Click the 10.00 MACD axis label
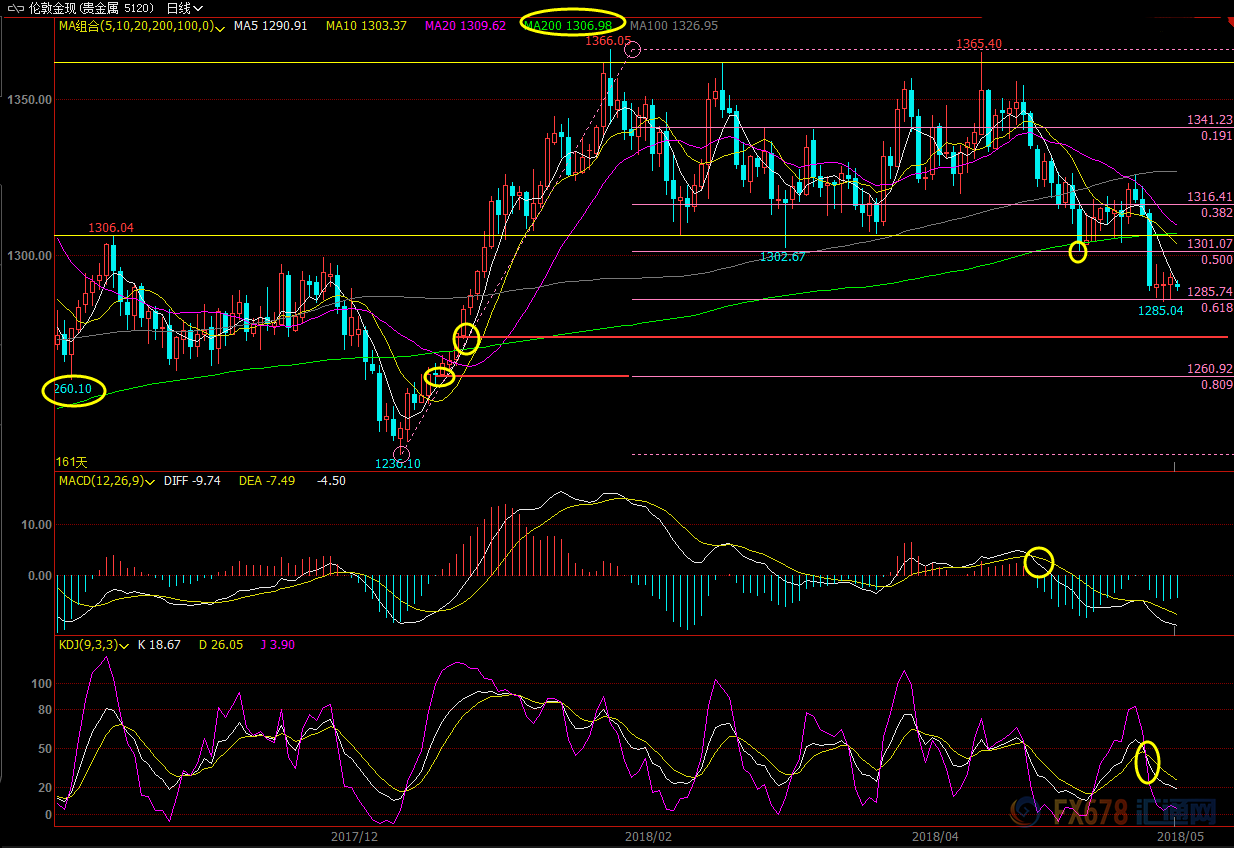1234x848 pixels. pos(35,525)
